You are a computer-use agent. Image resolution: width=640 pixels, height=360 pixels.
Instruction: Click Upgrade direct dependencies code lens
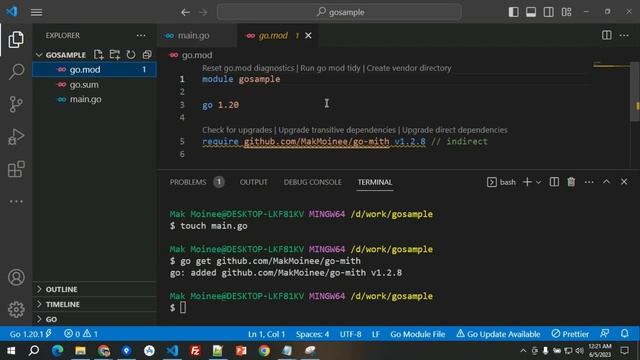tap(455, 130)
